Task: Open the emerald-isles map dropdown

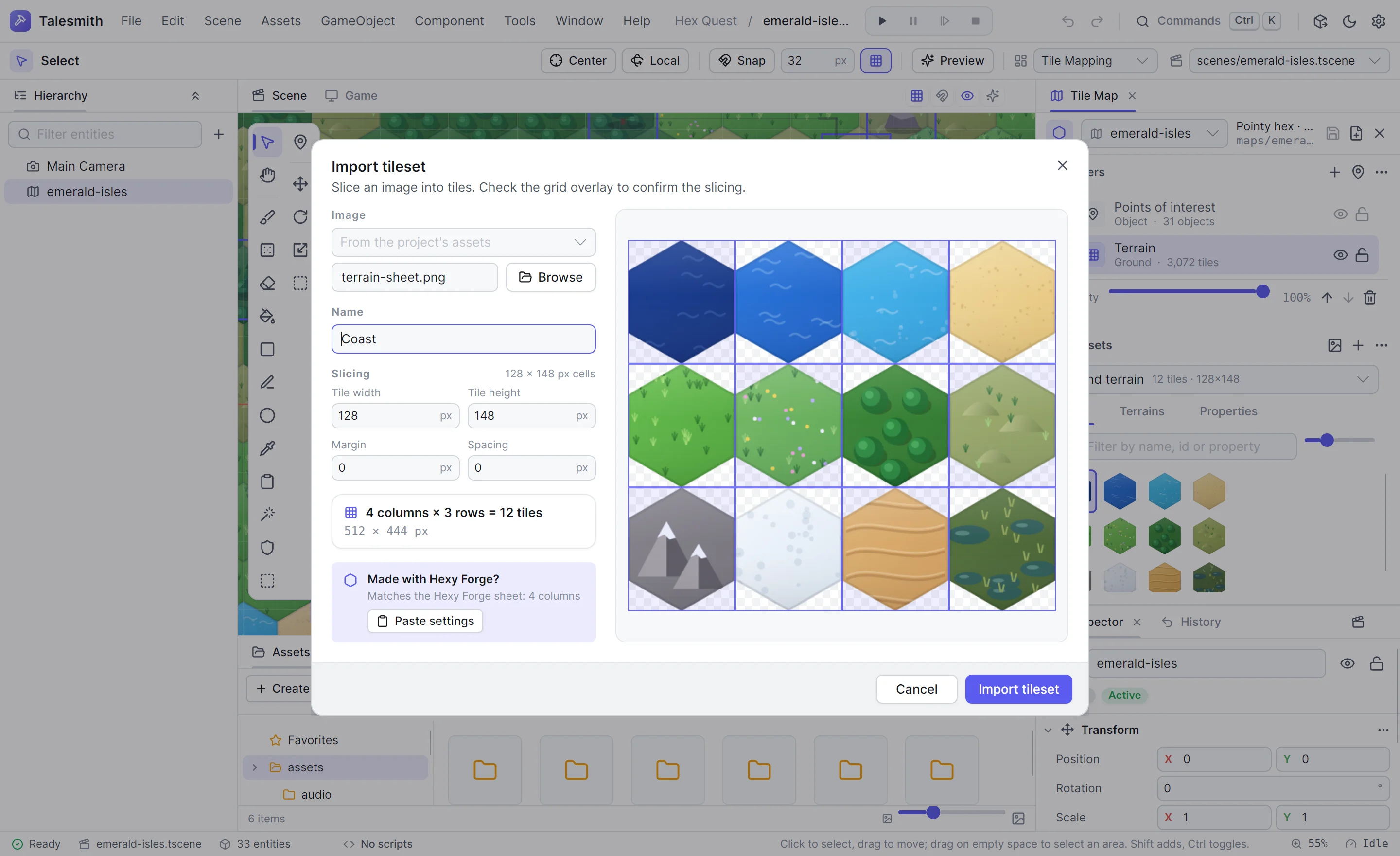Action: tap(1154, 133)
